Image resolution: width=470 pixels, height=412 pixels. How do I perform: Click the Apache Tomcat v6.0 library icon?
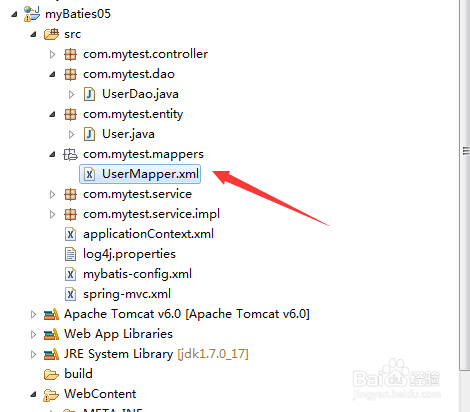[x=51, y=314]
